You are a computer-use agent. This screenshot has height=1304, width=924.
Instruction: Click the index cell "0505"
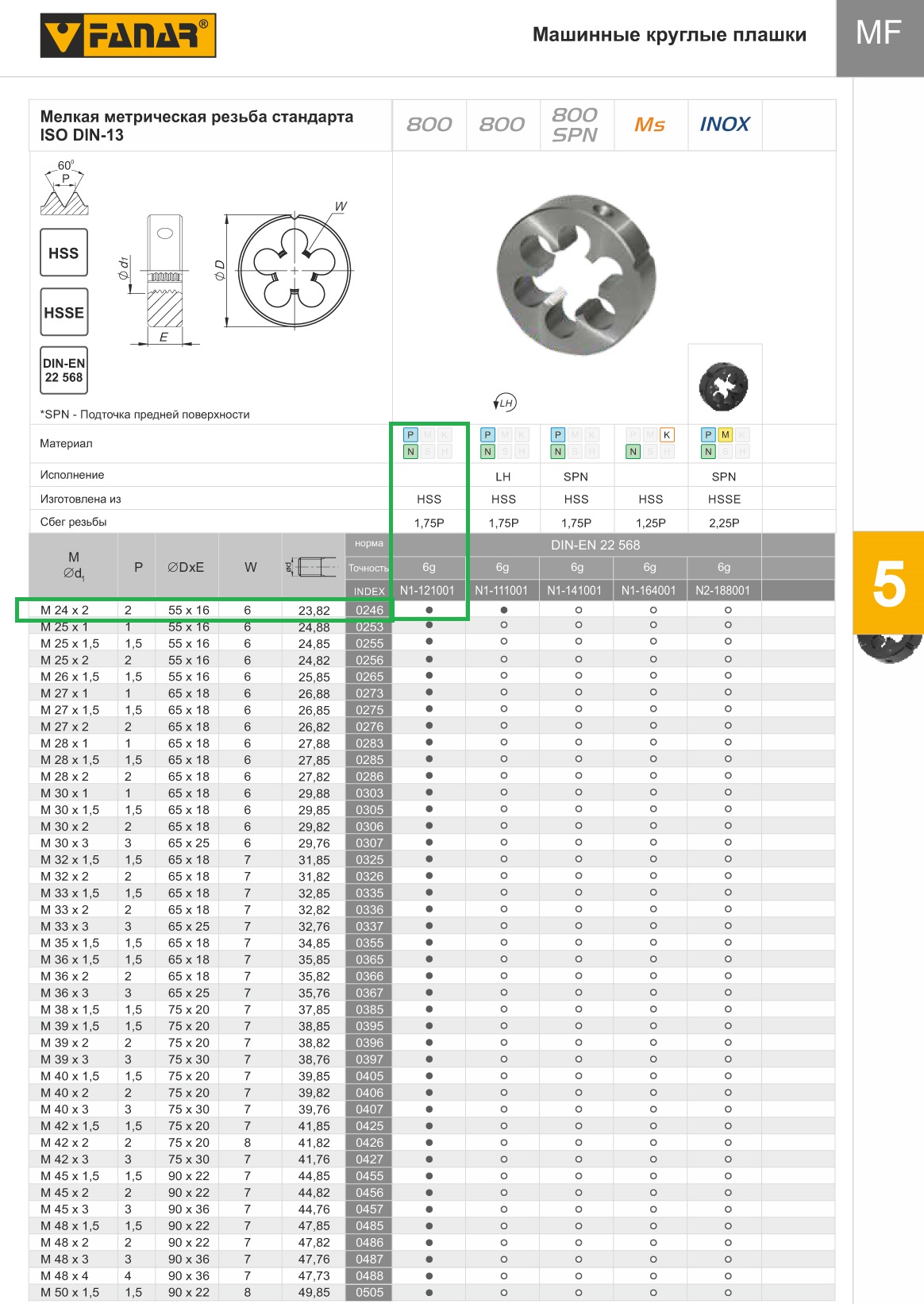pos(369,1292)
